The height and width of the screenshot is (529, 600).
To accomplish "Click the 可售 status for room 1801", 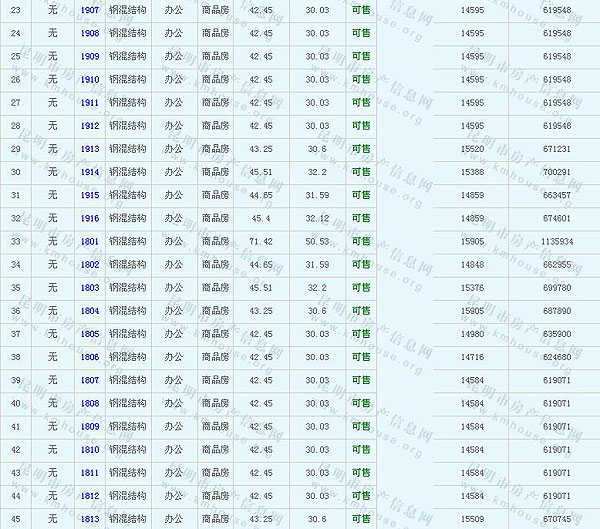I will [361, 242].
